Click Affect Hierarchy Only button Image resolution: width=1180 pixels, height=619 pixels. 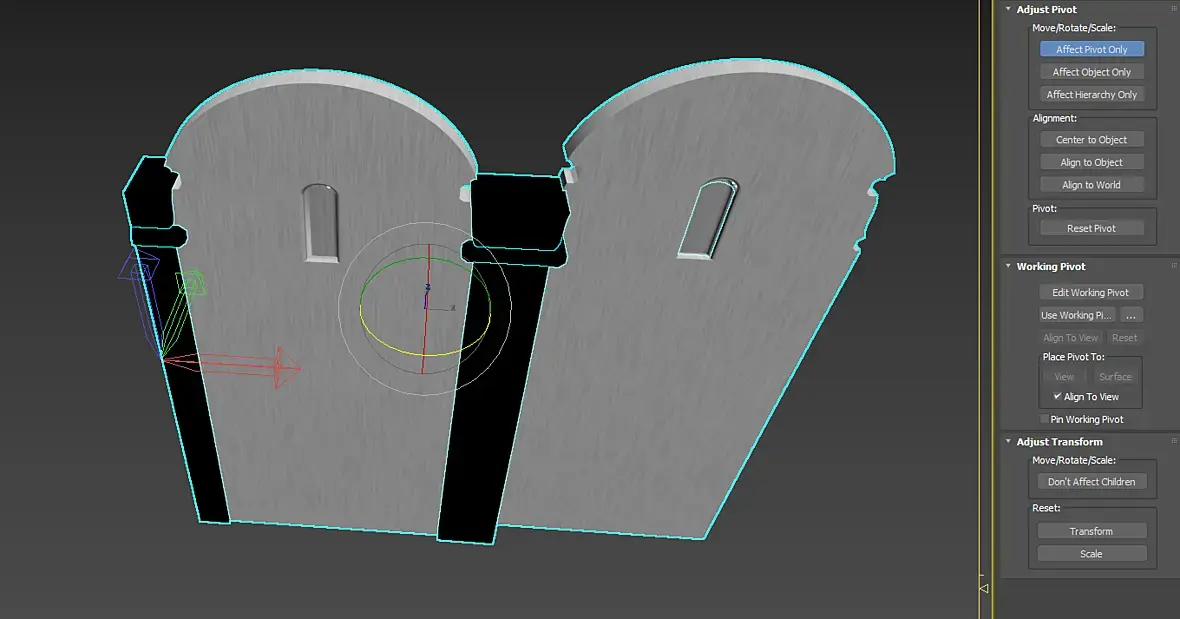click(x=1091, y=95)
